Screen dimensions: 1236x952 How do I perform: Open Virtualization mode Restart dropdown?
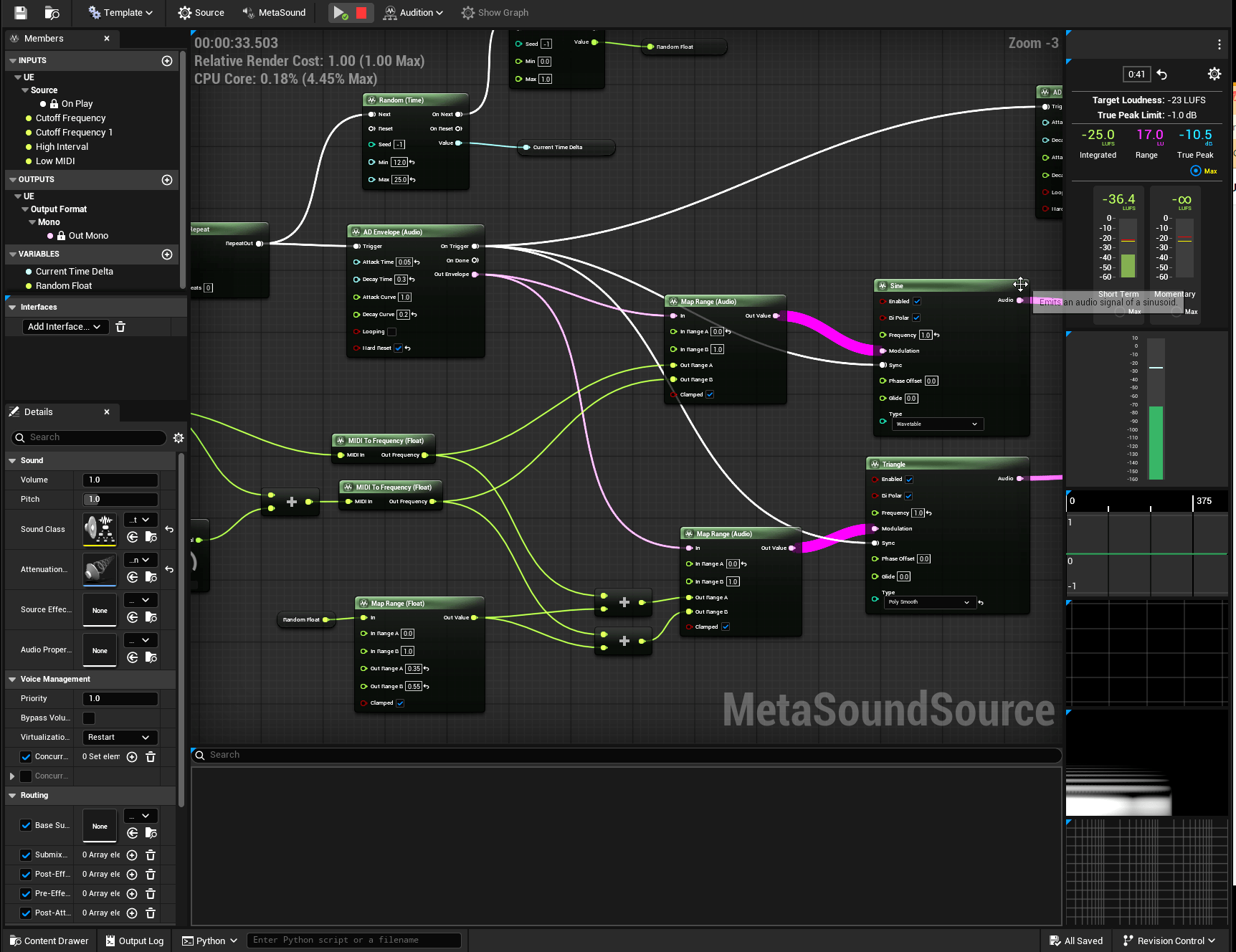pos(120,738)
